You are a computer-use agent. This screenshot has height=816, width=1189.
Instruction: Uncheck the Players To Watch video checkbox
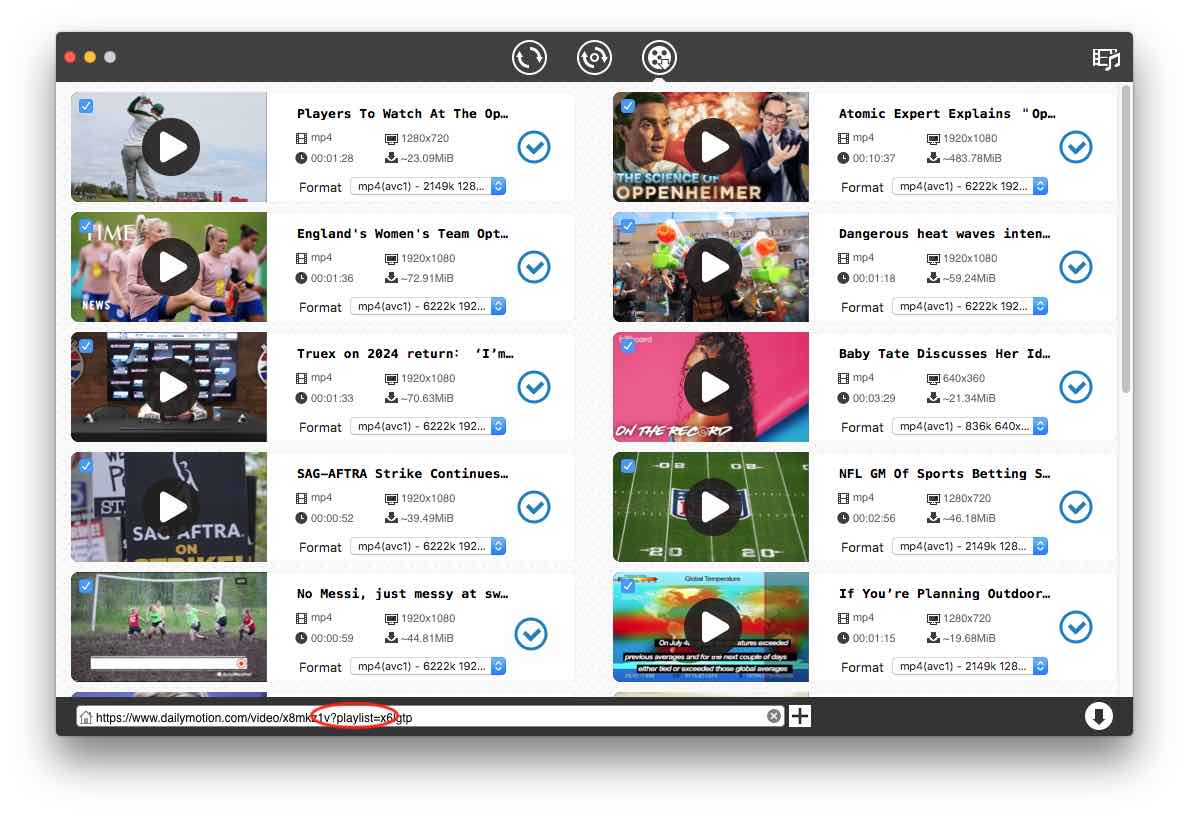[86, 106]
